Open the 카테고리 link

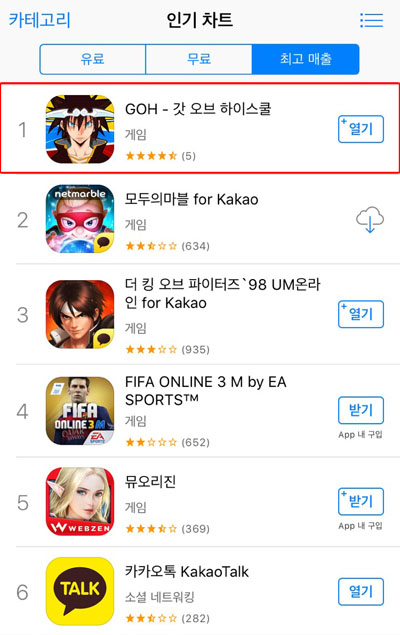coord(40,20)
